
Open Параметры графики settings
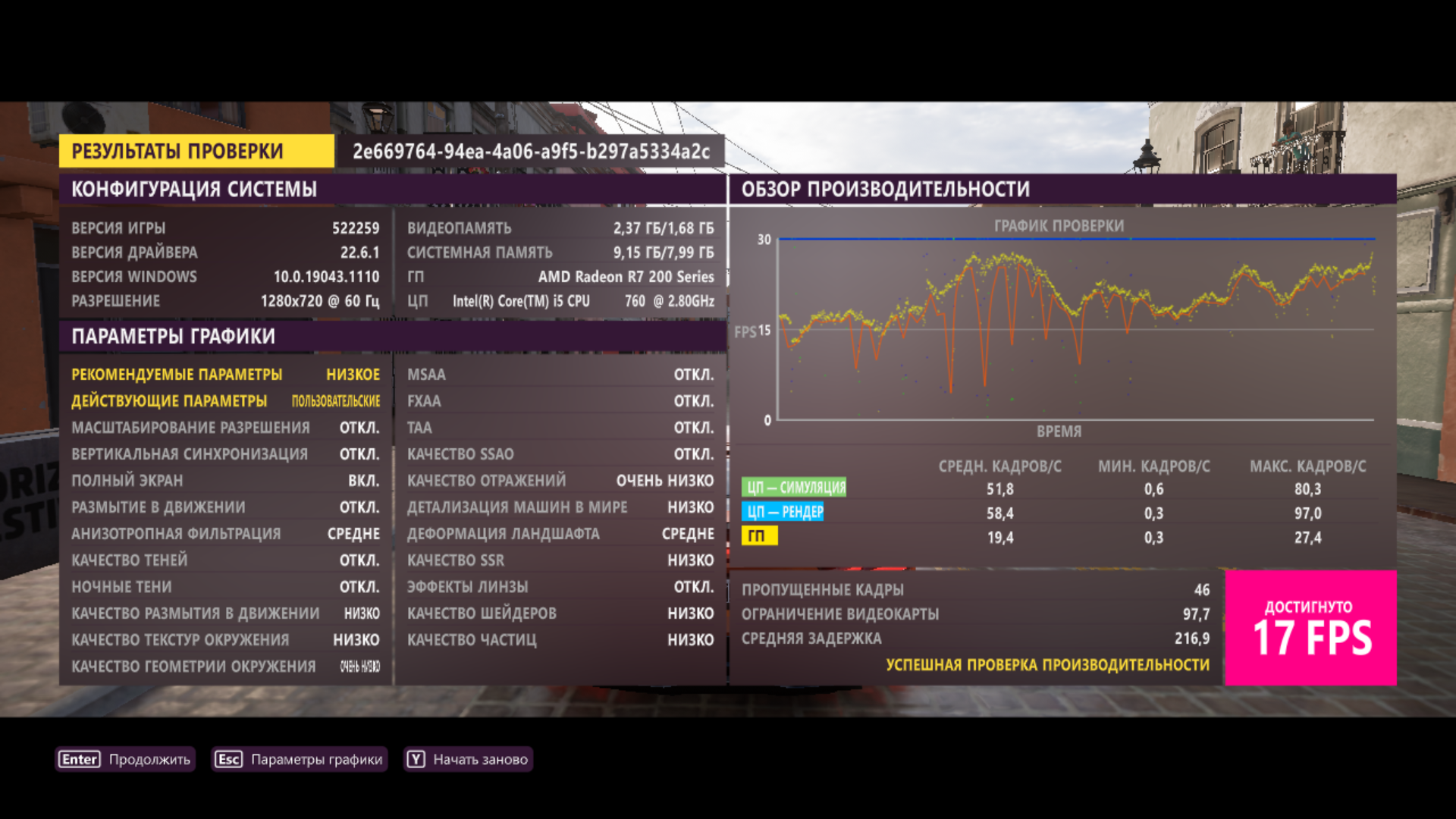pyautogui.click(x=316, y=759)
